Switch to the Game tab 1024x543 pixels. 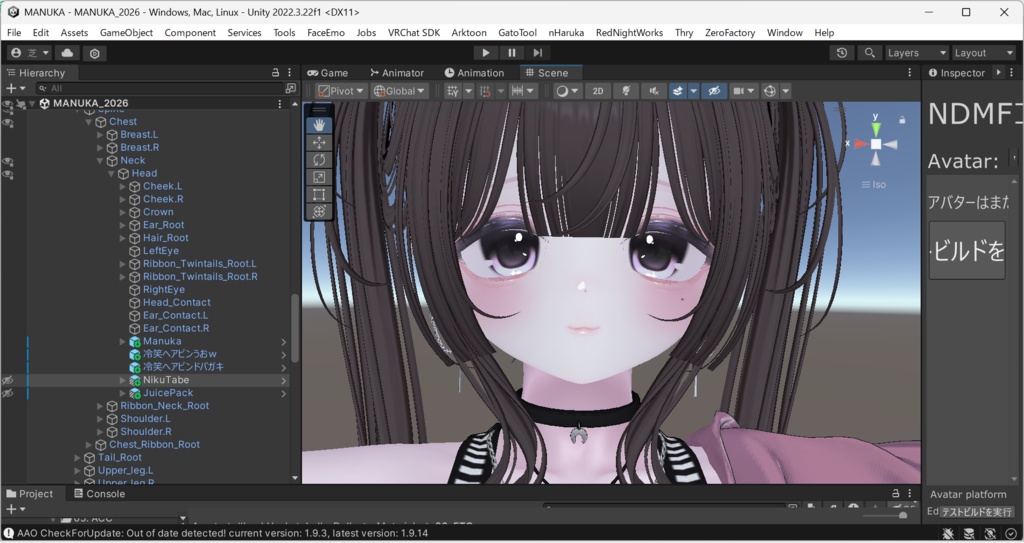tap(328, 73)
